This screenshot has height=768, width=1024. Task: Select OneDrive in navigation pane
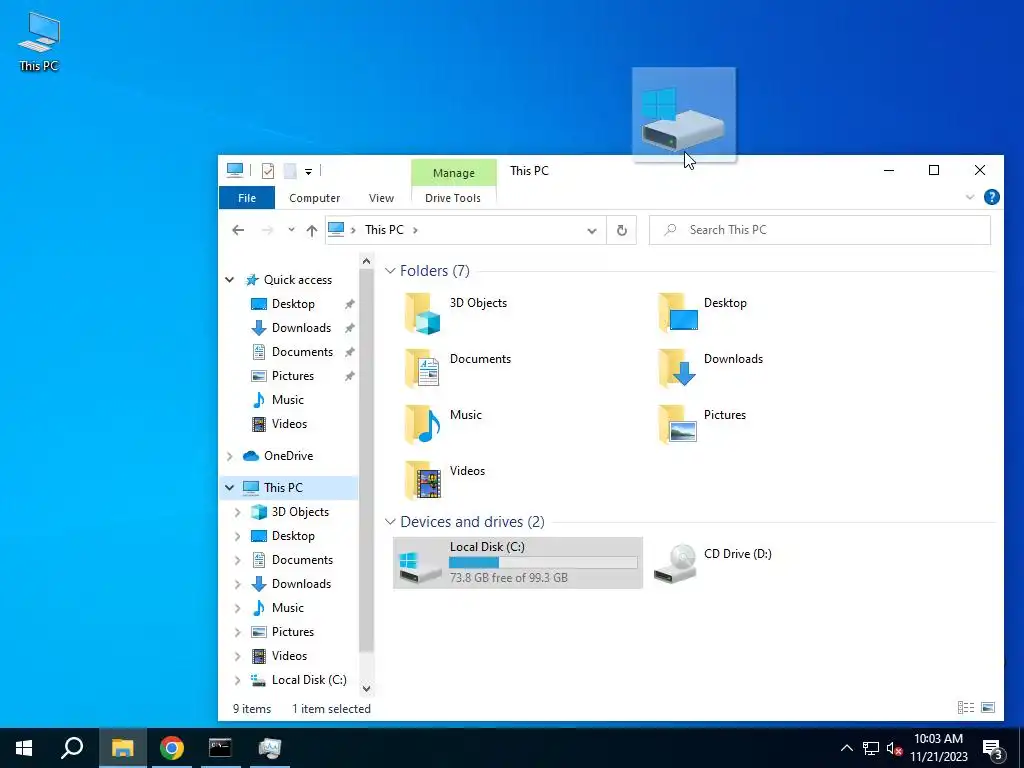(288, 456)
